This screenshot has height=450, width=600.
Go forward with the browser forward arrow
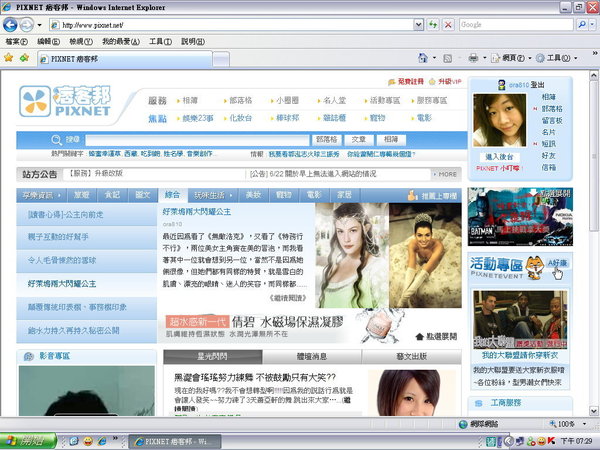pyautogui.click(x=26, y=25)
